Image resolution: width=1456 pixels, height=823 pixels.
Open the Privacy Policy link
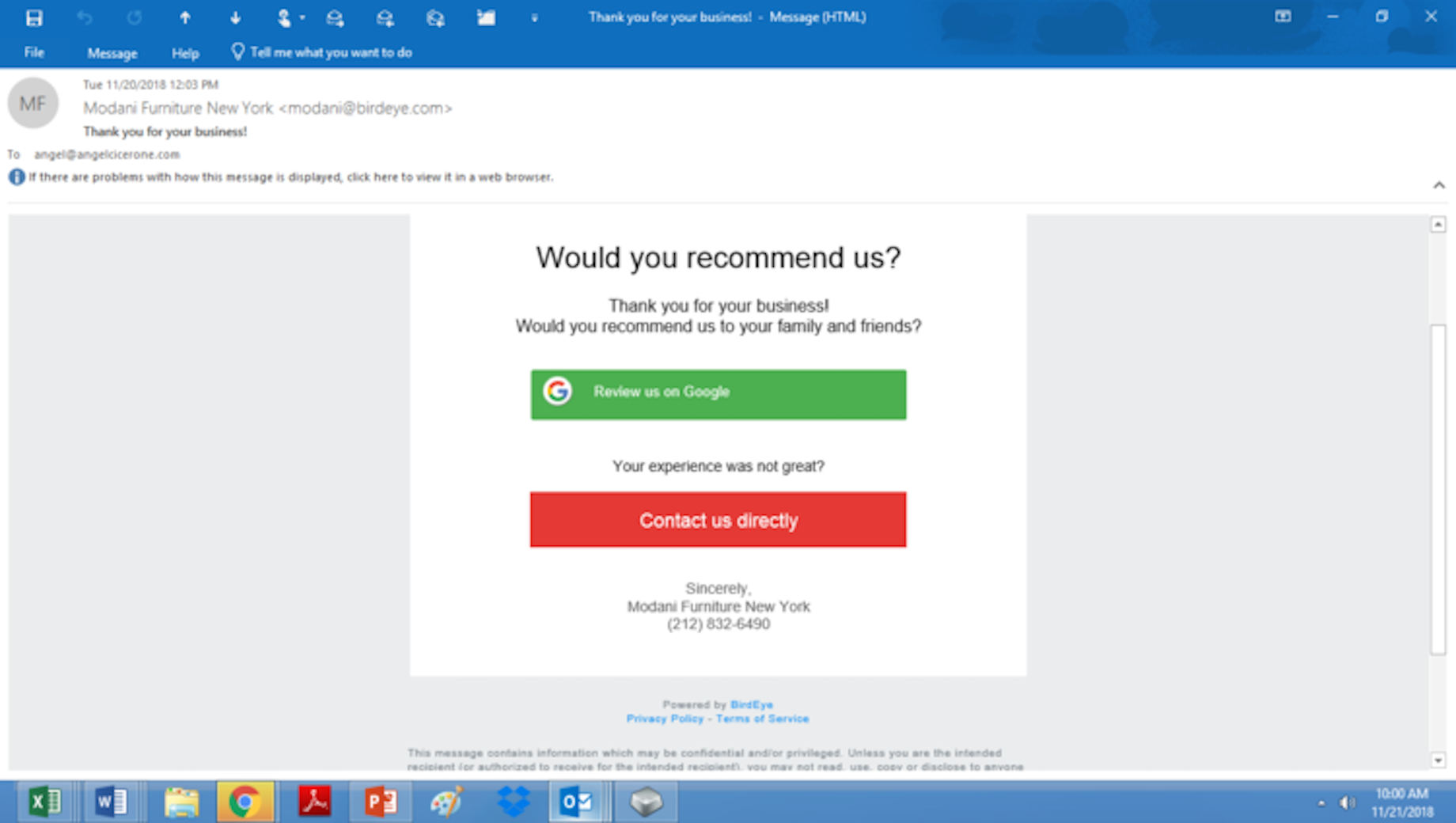click(665, 719)
